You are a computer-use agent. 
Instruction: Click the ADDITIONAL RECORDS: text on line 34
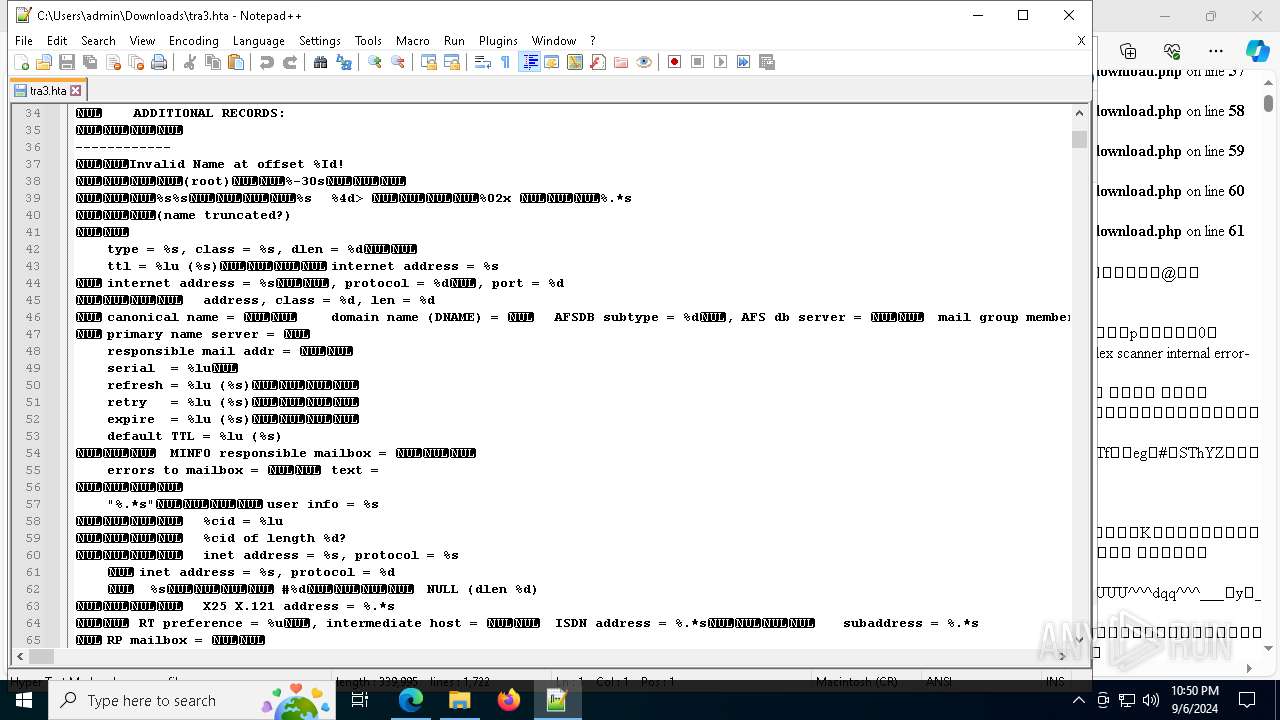(209, 113)
